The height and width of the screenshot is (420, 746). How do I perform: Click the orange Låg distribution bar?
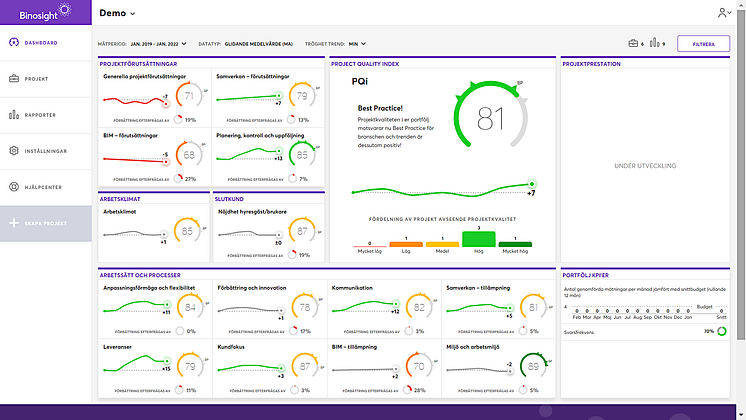[406, 244]
